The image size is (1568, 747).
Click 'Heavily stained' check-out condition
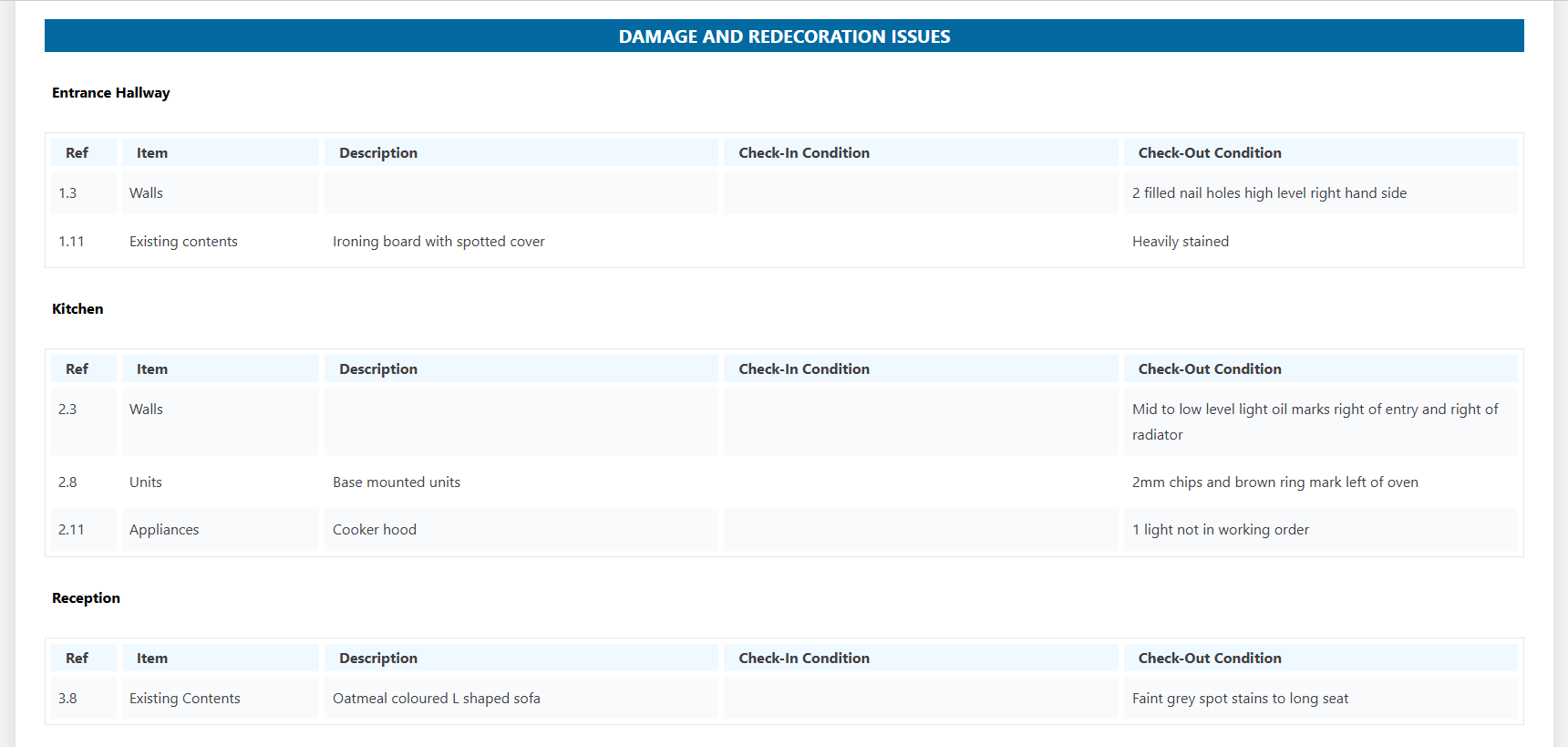tap(1181, 242)
